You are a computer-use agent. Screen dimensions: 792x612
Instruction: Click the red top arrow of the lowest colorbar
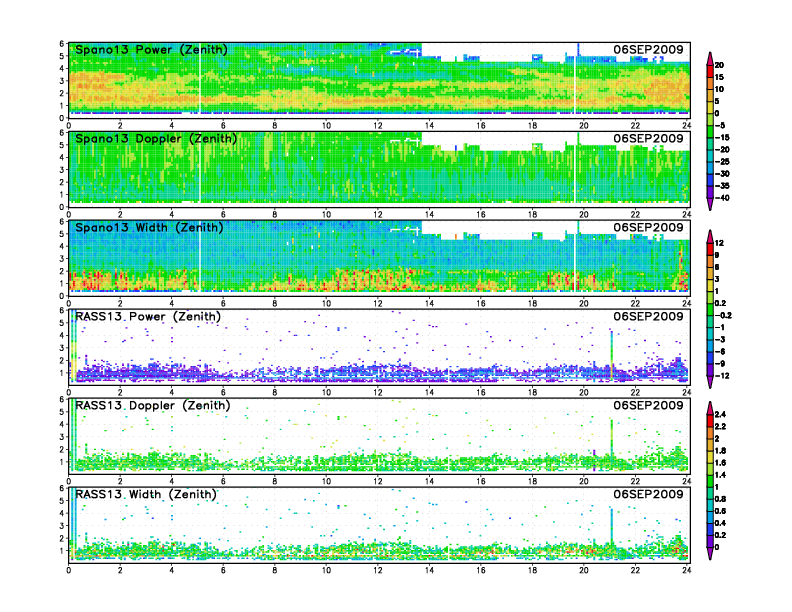point(711,406)
